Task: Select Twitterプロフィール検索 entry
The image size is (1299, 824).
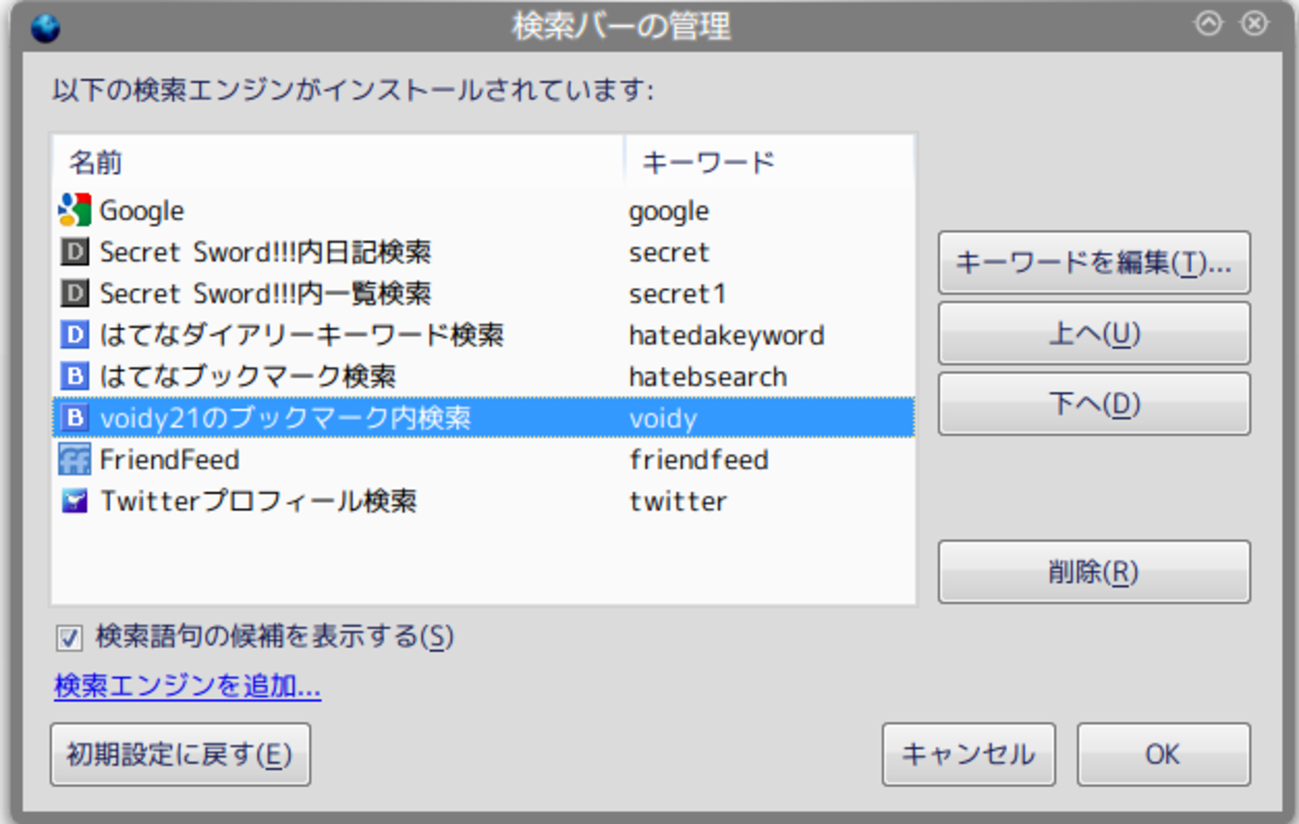Action: (258, 500)
